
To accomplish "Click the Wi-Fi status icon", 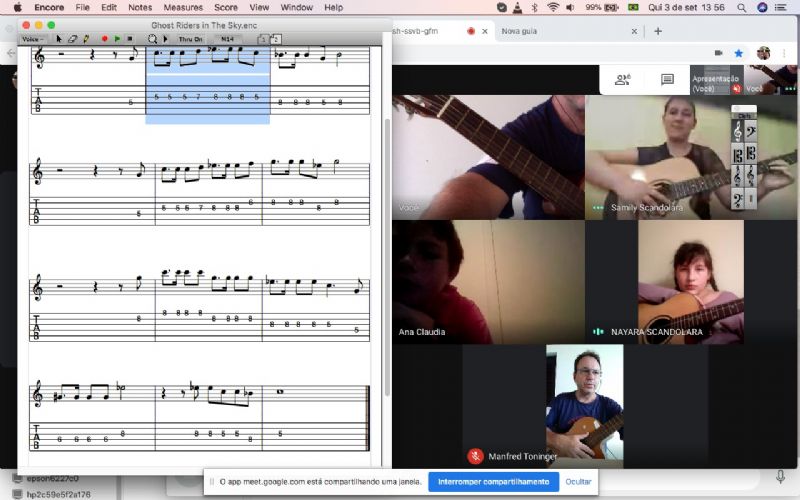I will click(x=553, y=7).
